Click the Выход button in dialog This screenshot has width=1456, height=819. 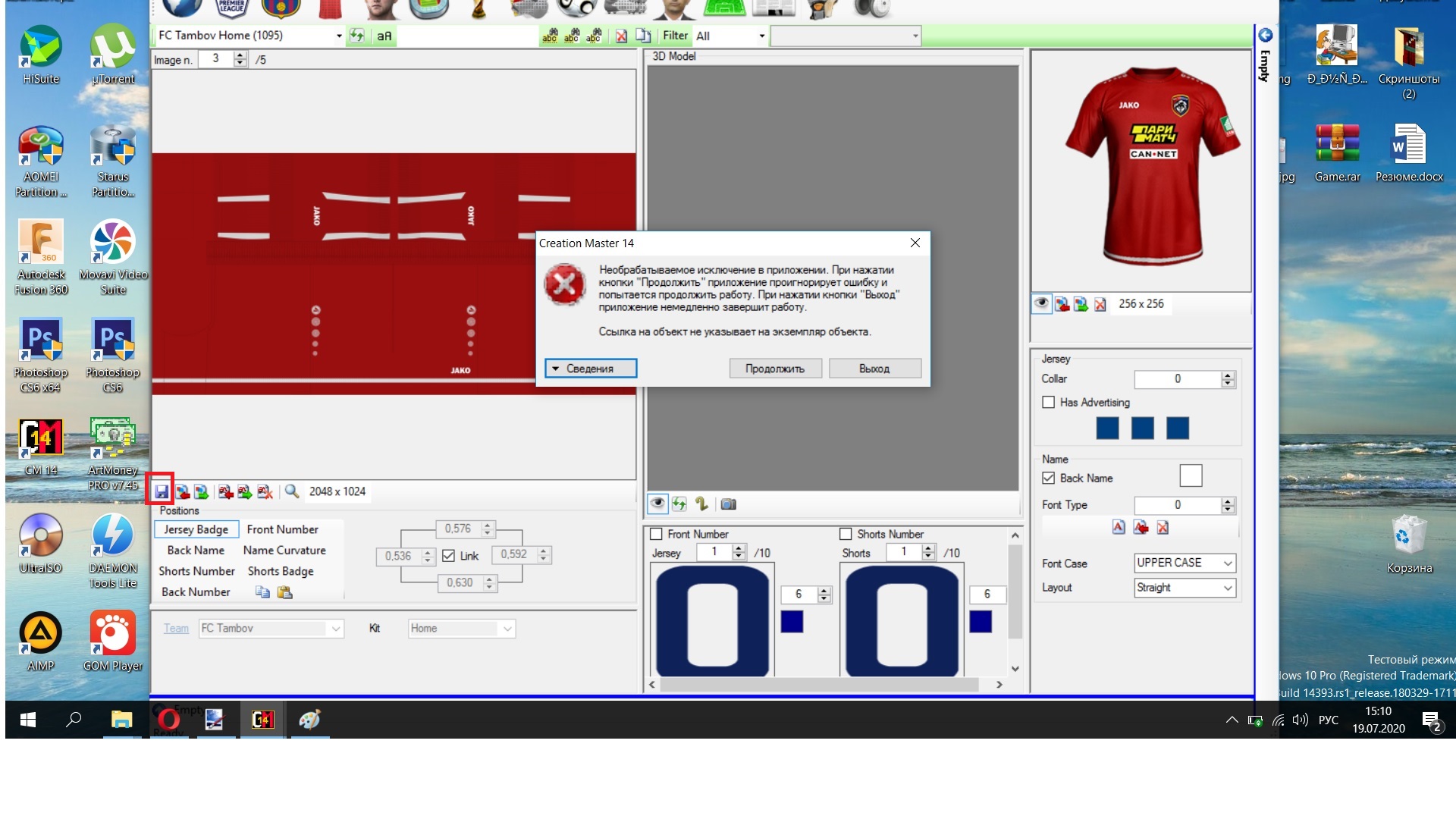click(874, 369)
